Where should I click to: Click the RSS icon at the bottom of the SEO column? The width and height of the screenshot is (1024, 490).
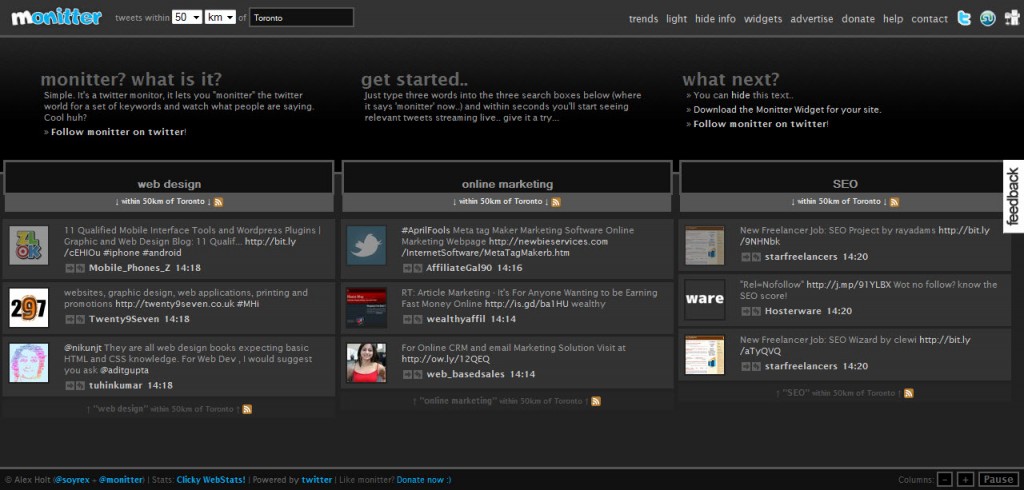(x=909, y=393)
